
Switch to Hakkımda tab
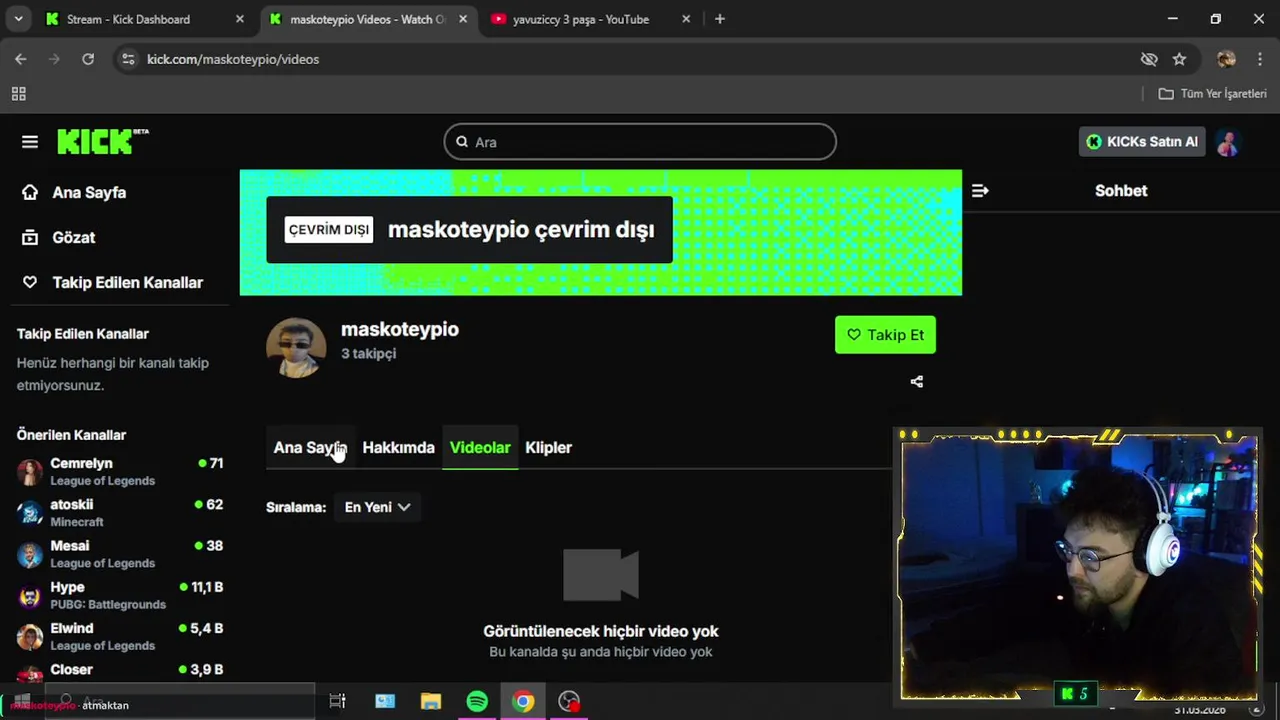pyautogui.click(x=398, y=447)
